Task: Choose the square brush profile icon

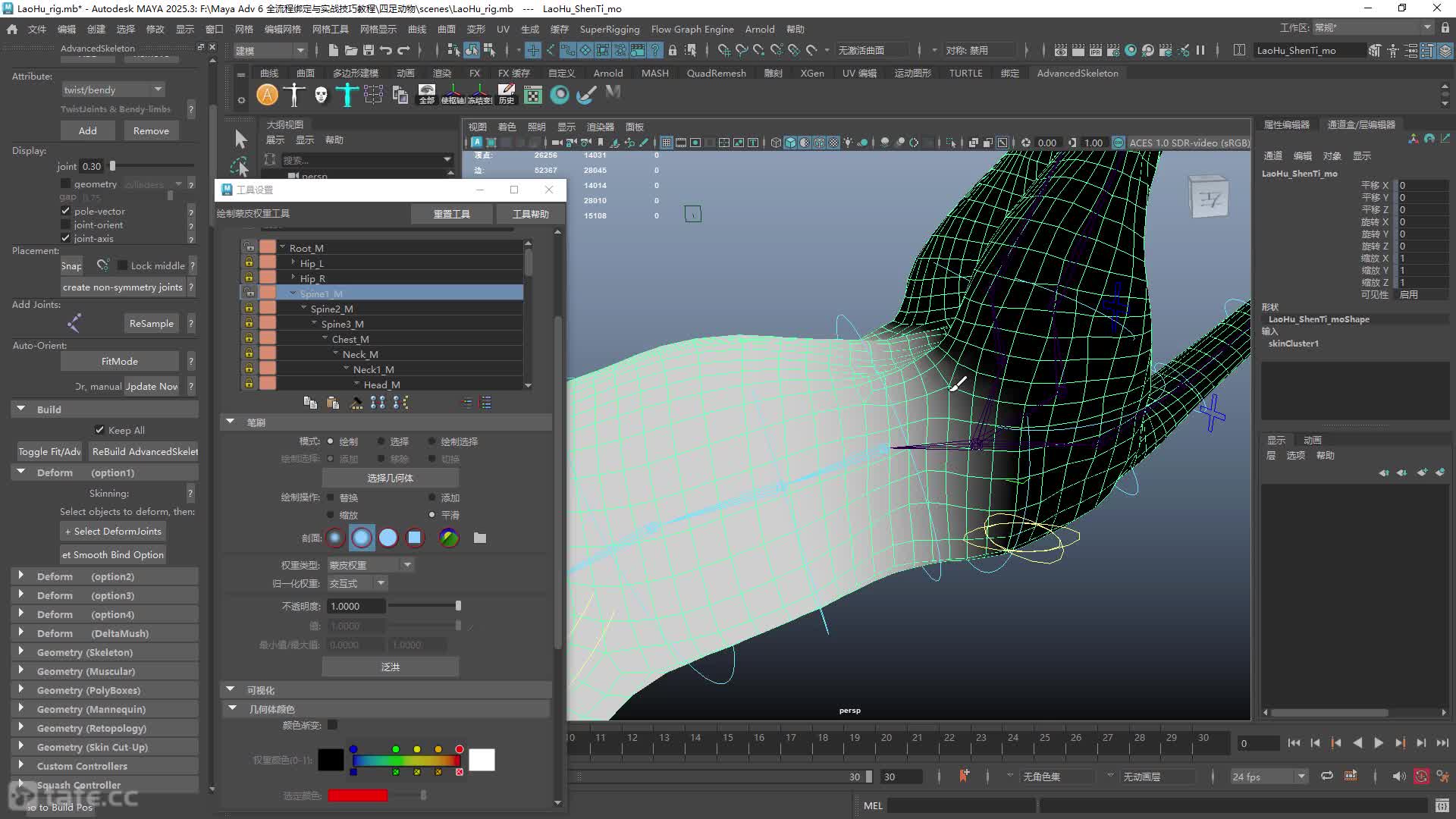Action: point(414,538)
